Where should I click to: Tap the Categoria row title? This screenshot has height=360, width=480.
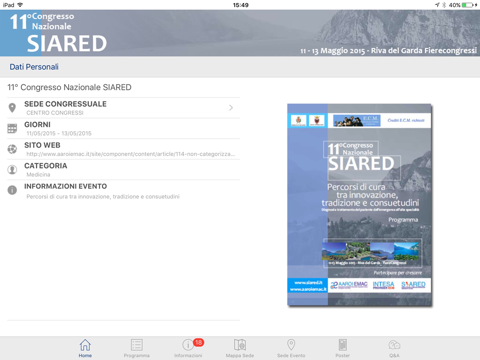click(46, 166)
